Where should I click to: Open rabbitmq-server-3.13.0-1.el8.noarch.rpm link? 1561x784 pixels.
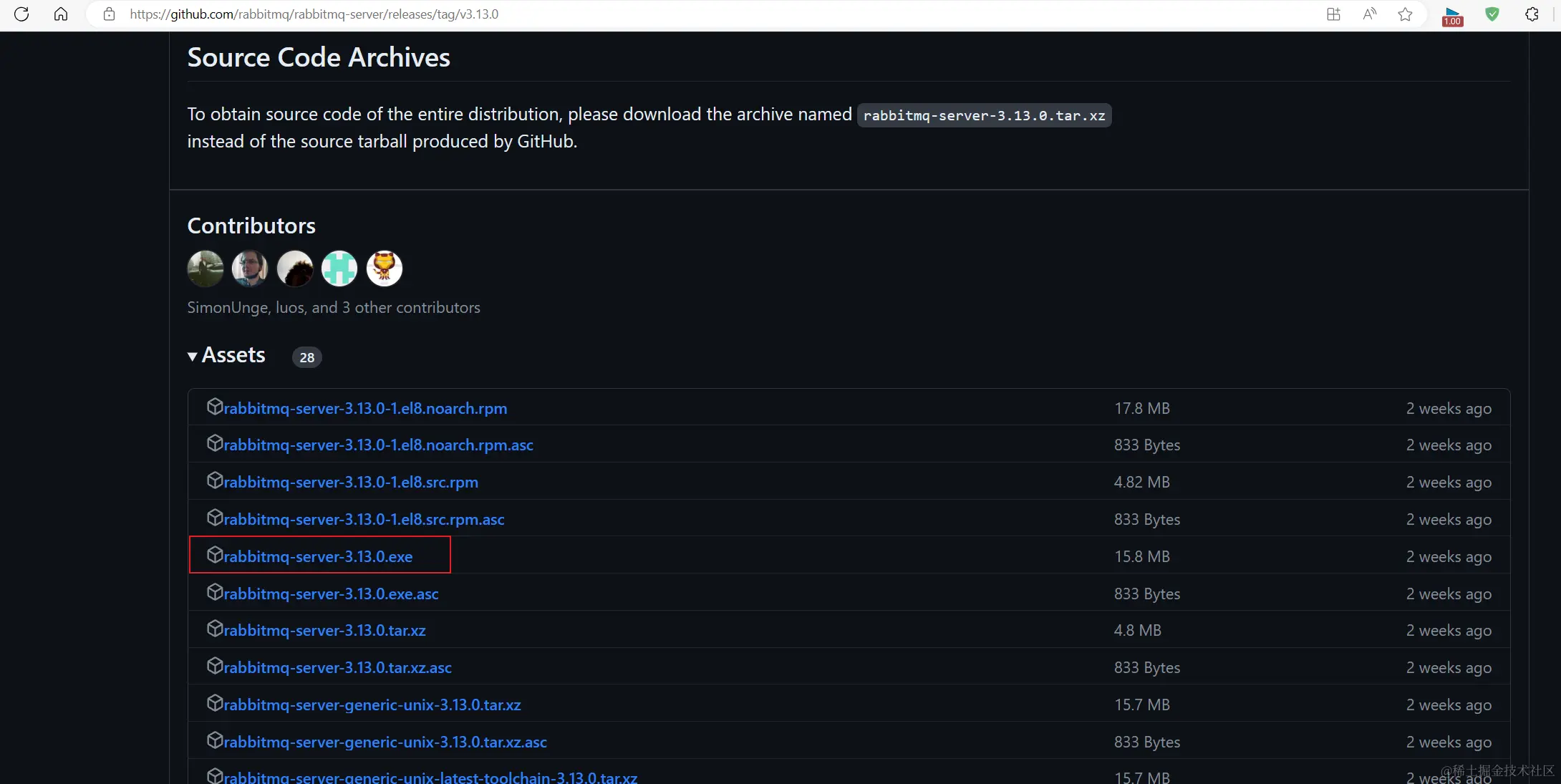365,408
